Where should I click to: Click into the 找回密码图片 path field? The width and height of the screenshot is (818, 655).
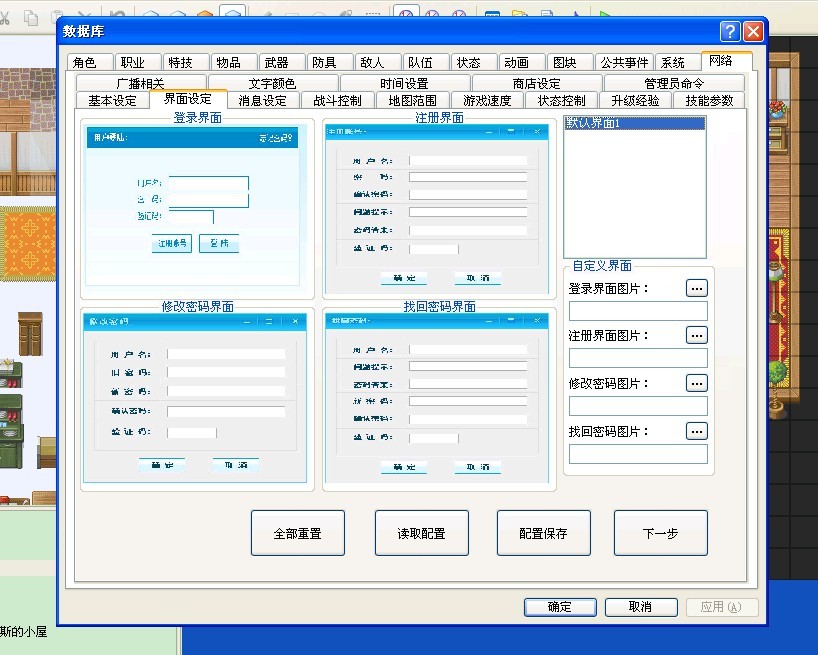tap(638, 454)
